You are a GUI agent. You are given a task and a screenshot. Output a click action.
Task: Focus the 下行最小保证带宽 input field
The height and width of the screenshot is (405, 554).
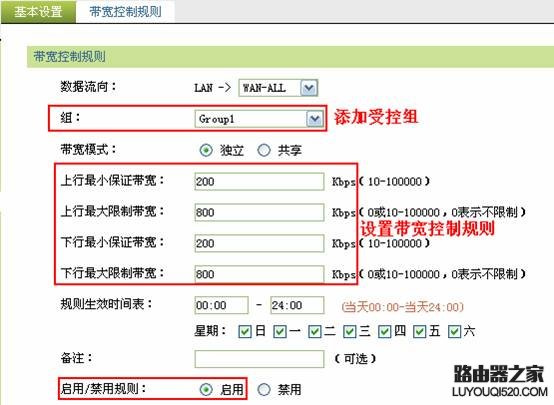click(x=259, y=243)
